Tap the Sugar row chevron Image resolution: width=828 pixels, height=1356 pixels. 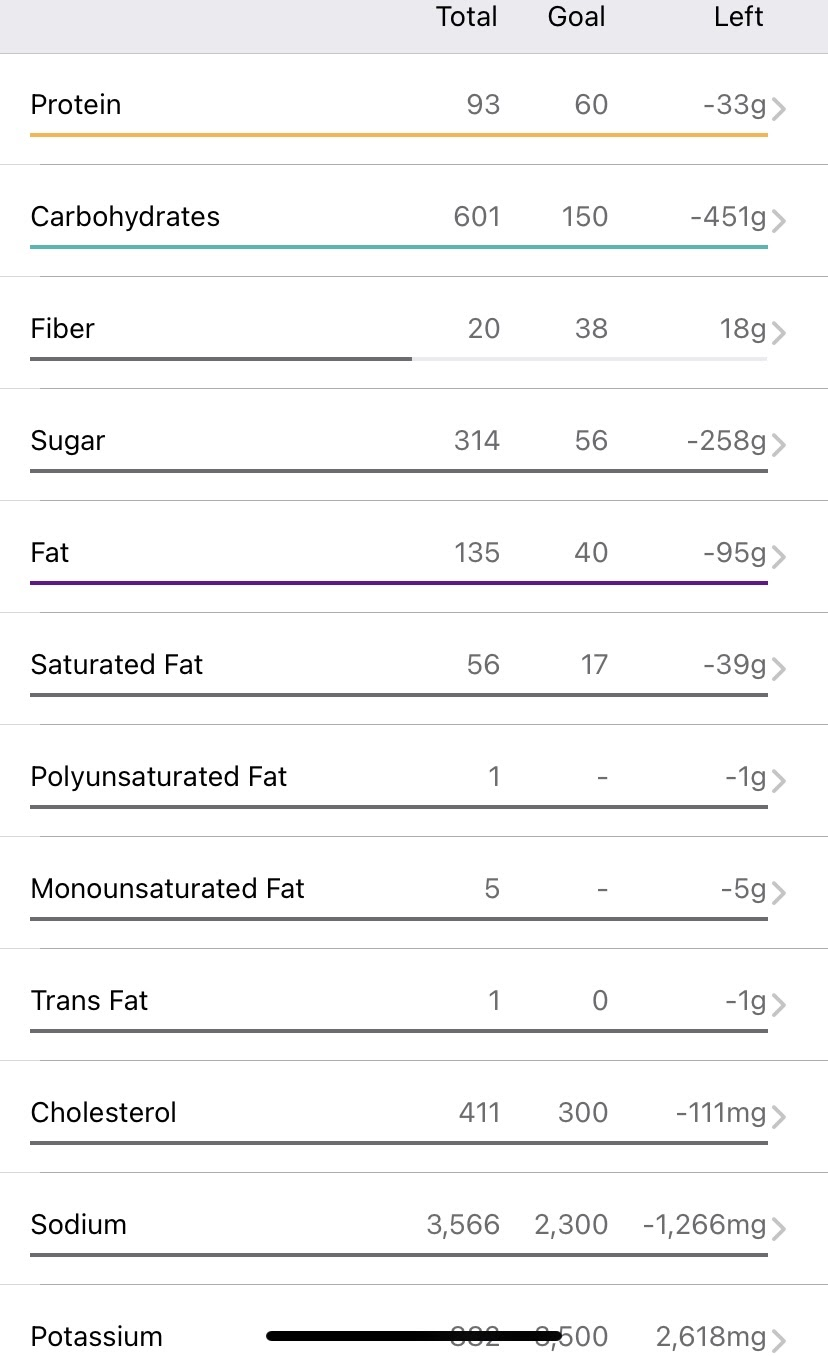(779, 445)
